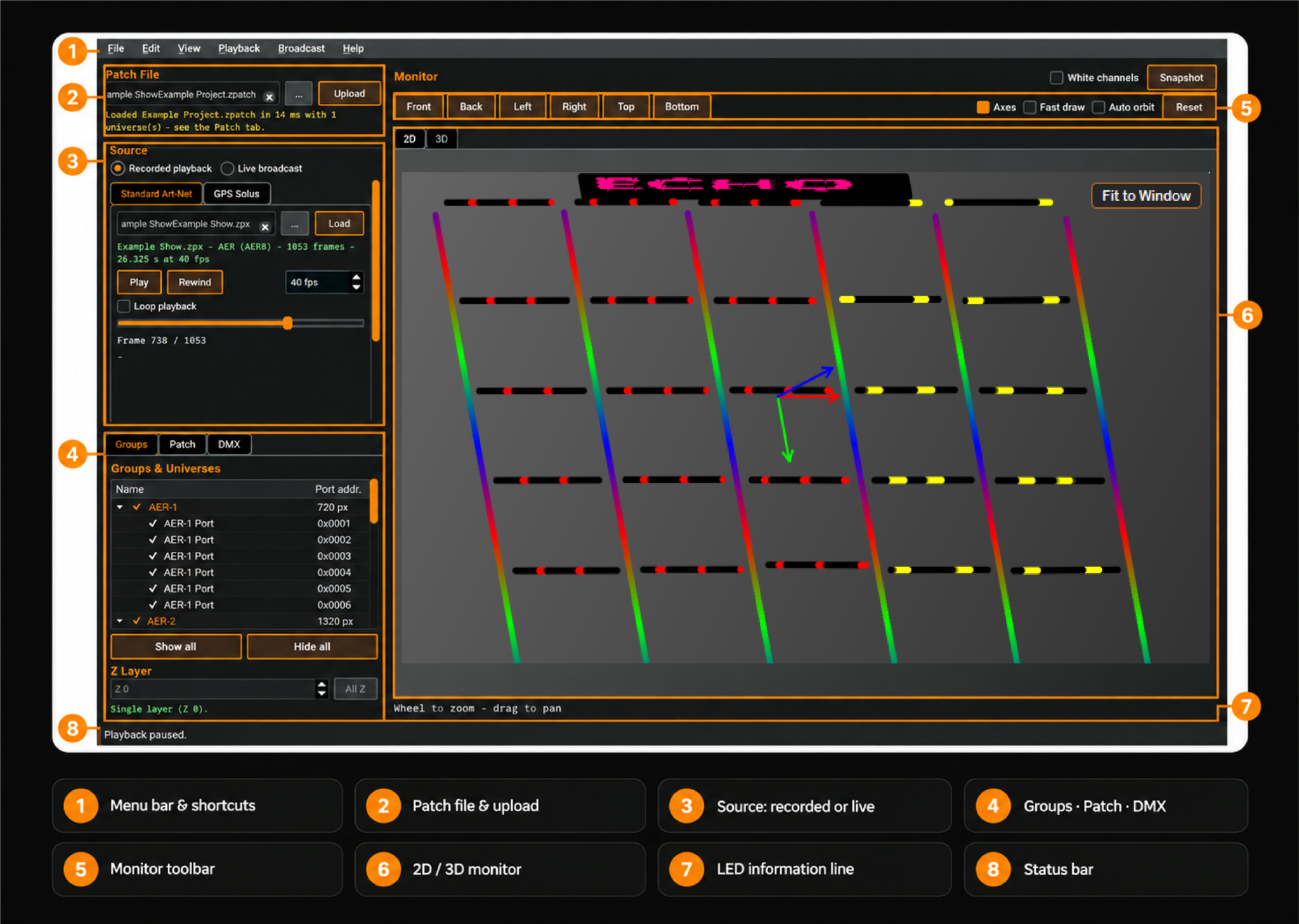This screenshot has width=1299, height=924.
Task: Disable the Axes checkbox
Action: pyautogui.click(x=983, y=107)
